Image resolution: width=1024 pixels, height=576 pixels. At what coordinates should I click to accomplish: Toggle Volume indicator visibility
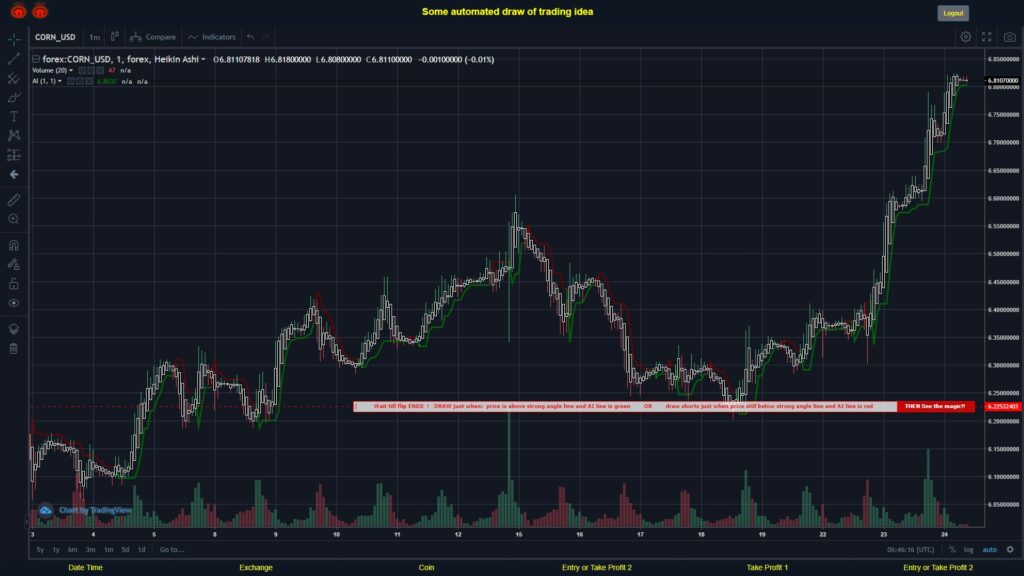click(x=82, y=71)
